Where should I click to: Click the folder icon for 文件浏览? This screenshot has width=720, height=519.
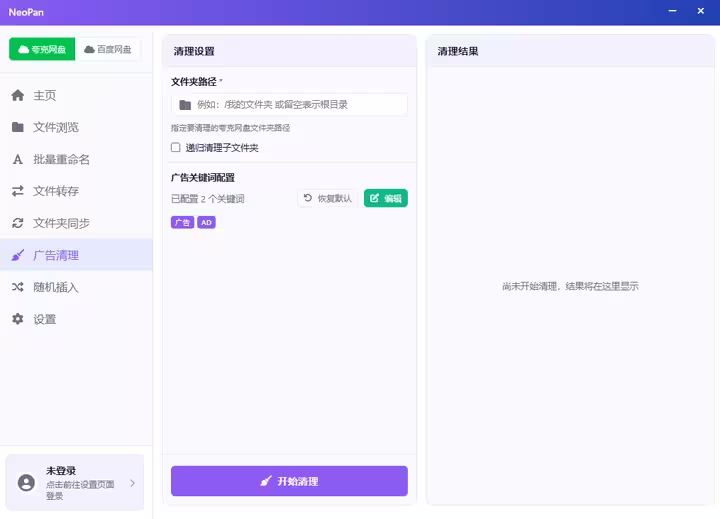coord(18,128)
